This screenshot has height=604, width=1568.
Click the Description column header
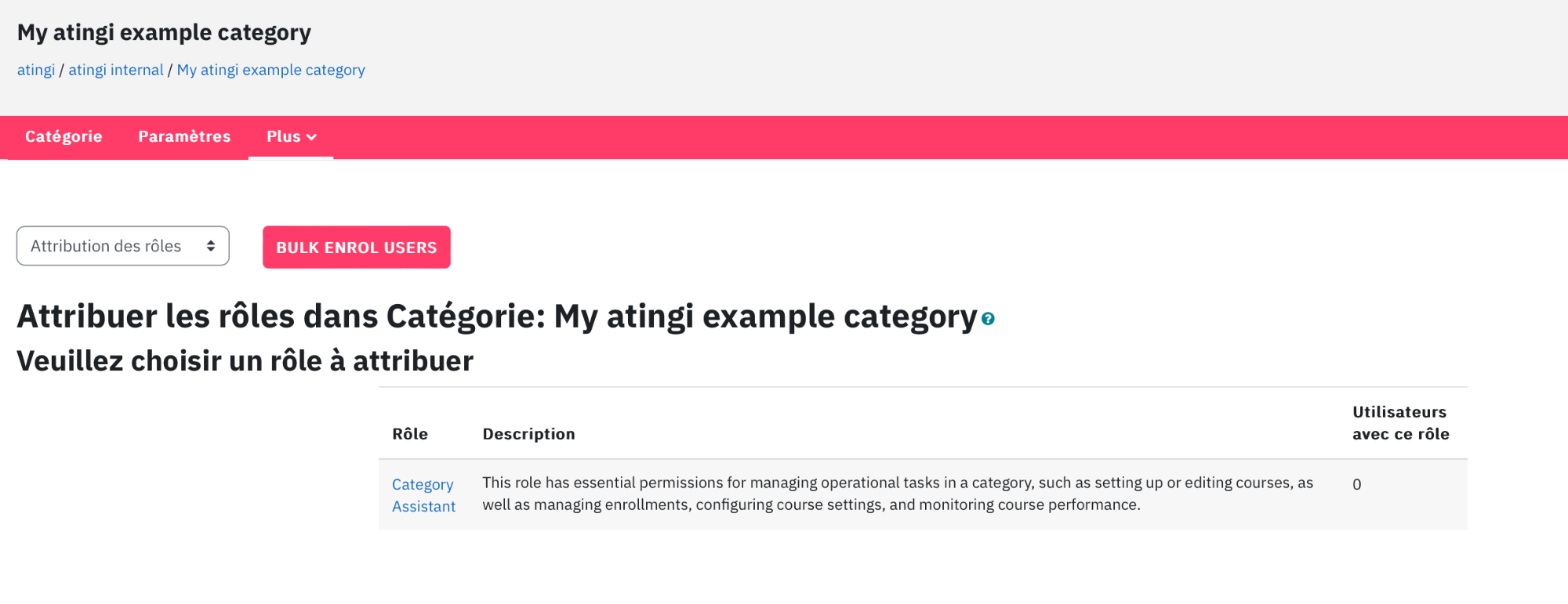click(529, 434)
